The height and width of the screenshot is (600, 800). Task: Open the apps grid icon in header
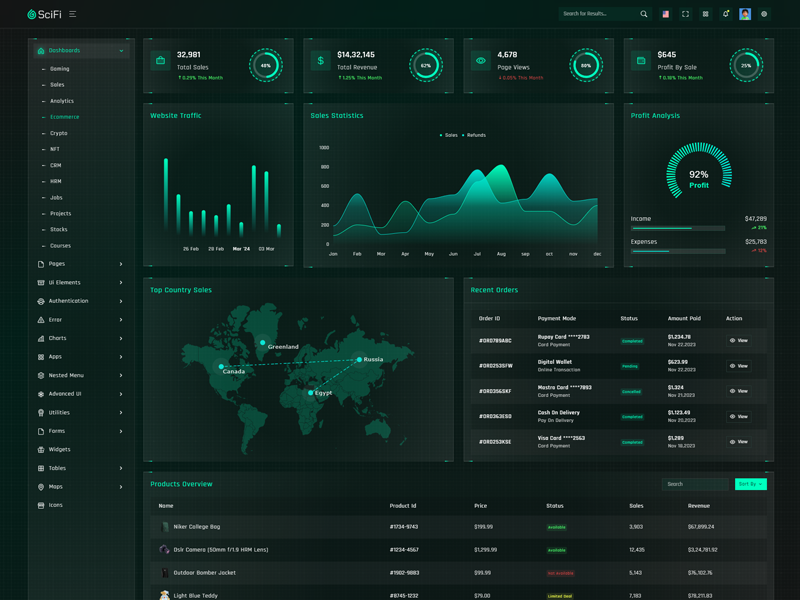pos(705,14)
